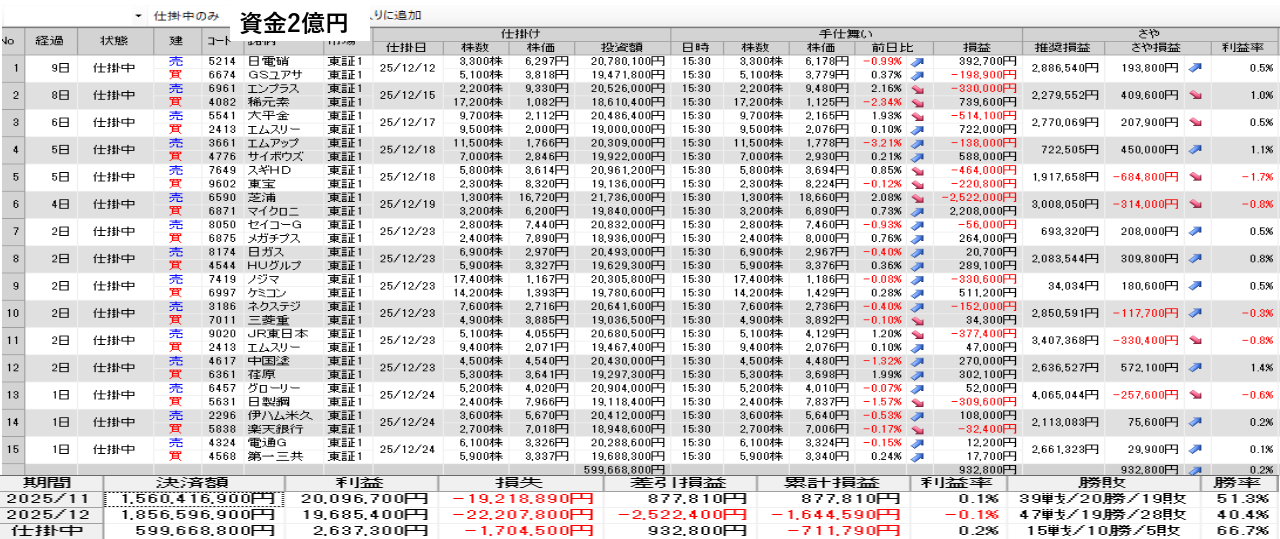Click the さや損益 up arrow in row 1
Image resolution: width=1280 pixels, height=539 pixels.
point(1195,68)
